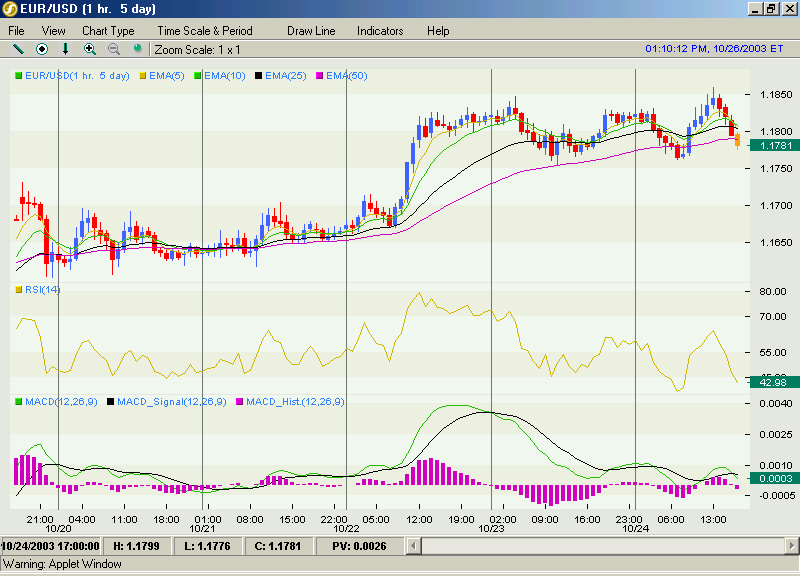The height and width of the screenshot is (576, 800).
Task: Open the Indicators menu
Action: [380, 31]
